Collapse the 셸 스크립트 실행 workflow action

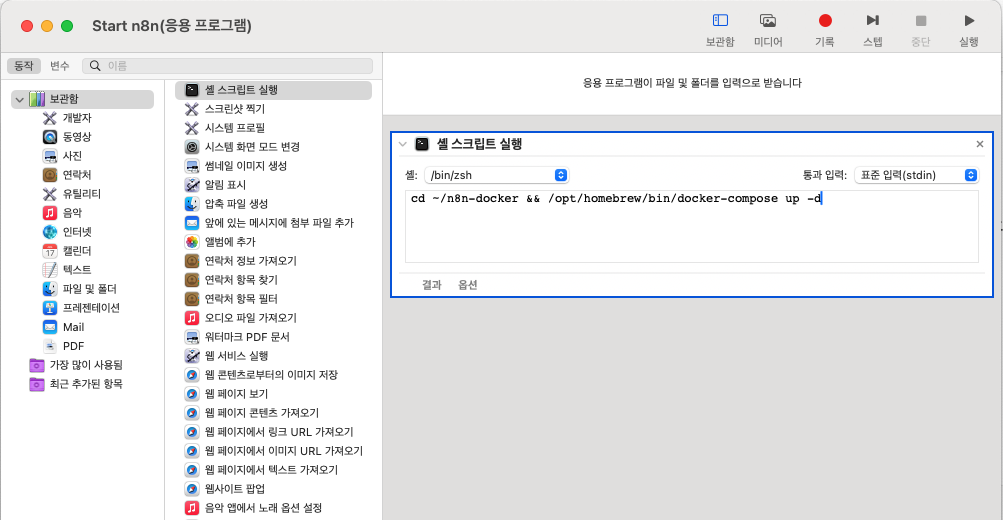pyautogui.click(x=402, y=144)
